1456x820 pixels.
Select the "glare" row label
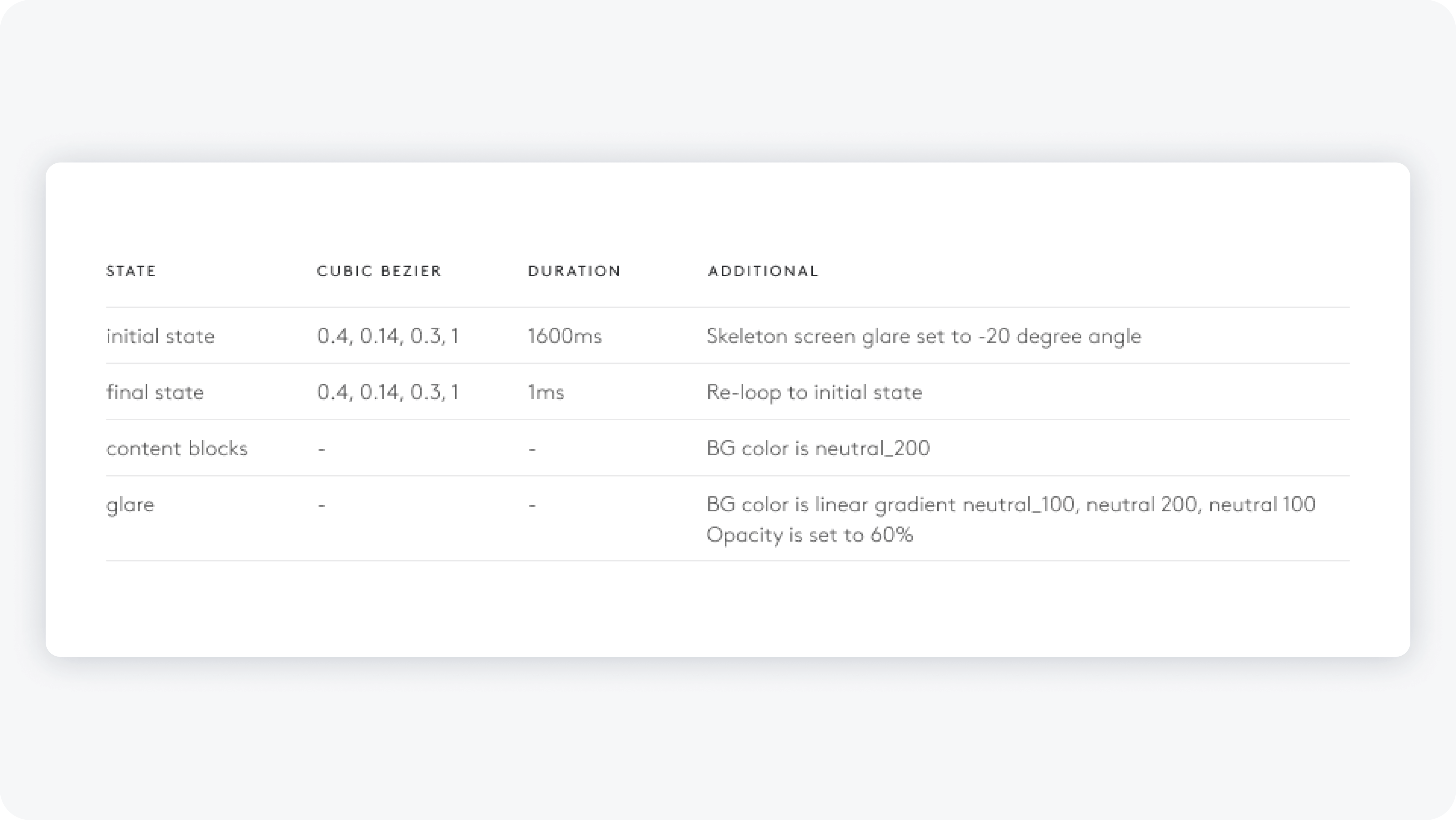click(130, 505)
